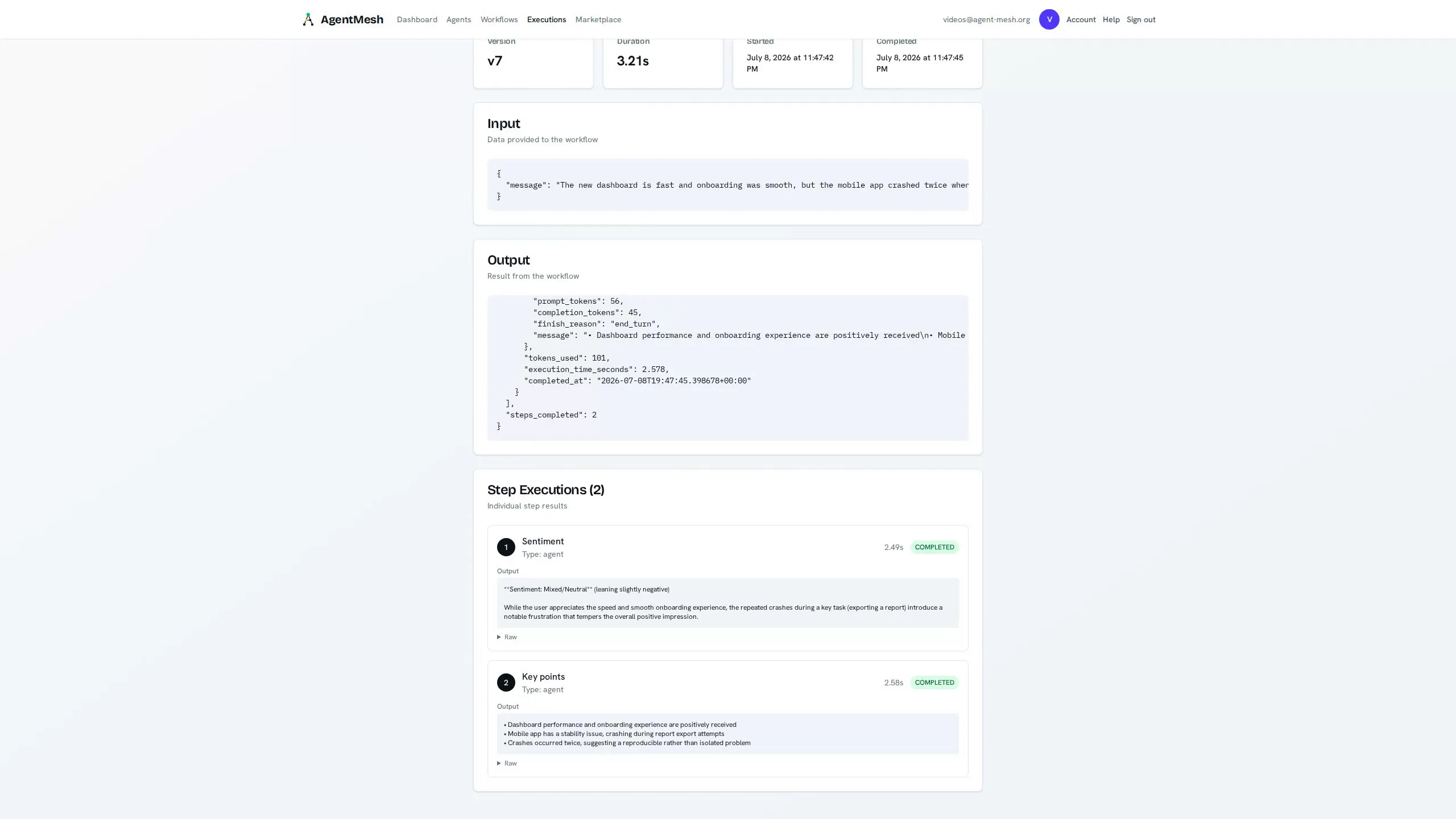Click the Data provided to the workflow subtitle

point(542,139)
